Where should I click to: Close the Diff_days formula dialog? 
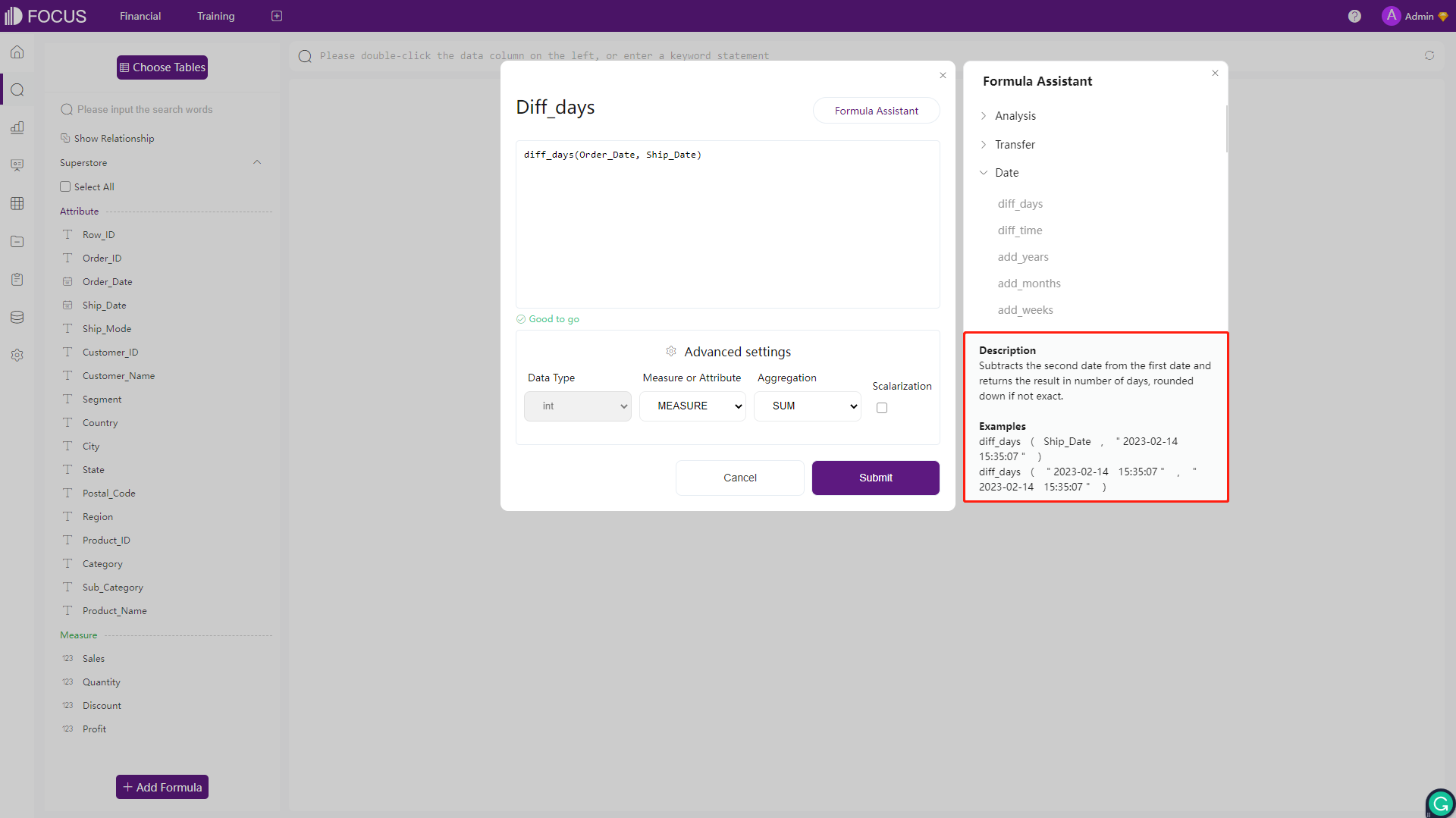[x=943, y=75]
